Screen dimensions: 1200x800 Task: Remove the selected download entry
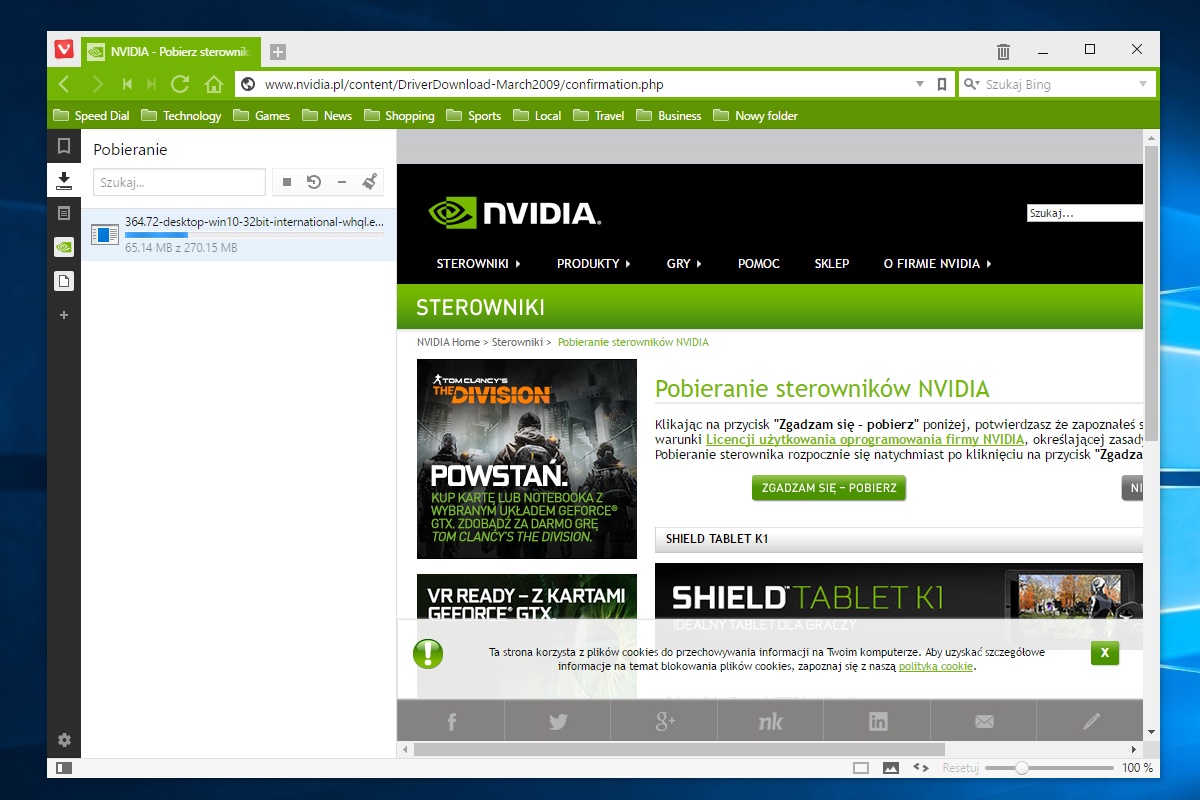pyautogui.click(x=341, y=182)
